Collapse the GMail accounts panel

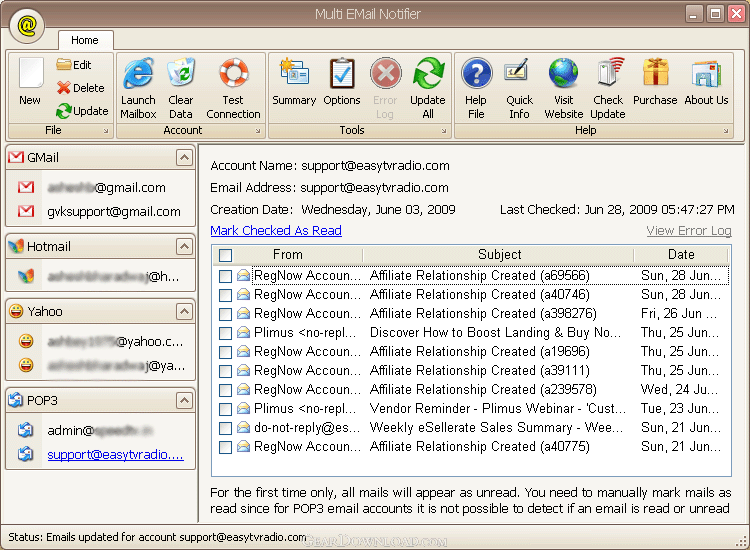184,157
